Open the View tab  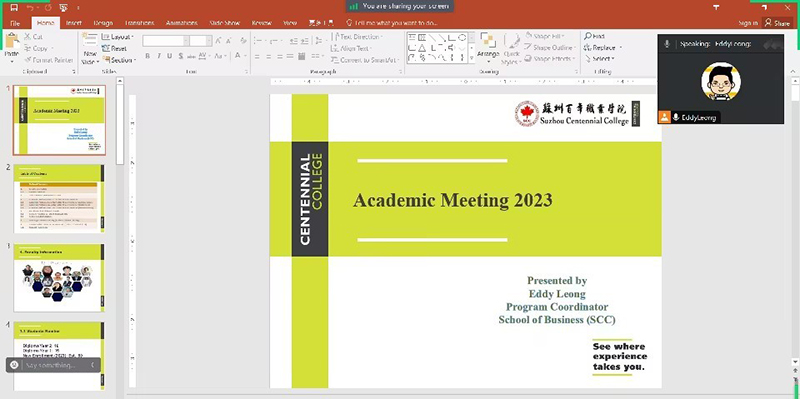(290, 23)
